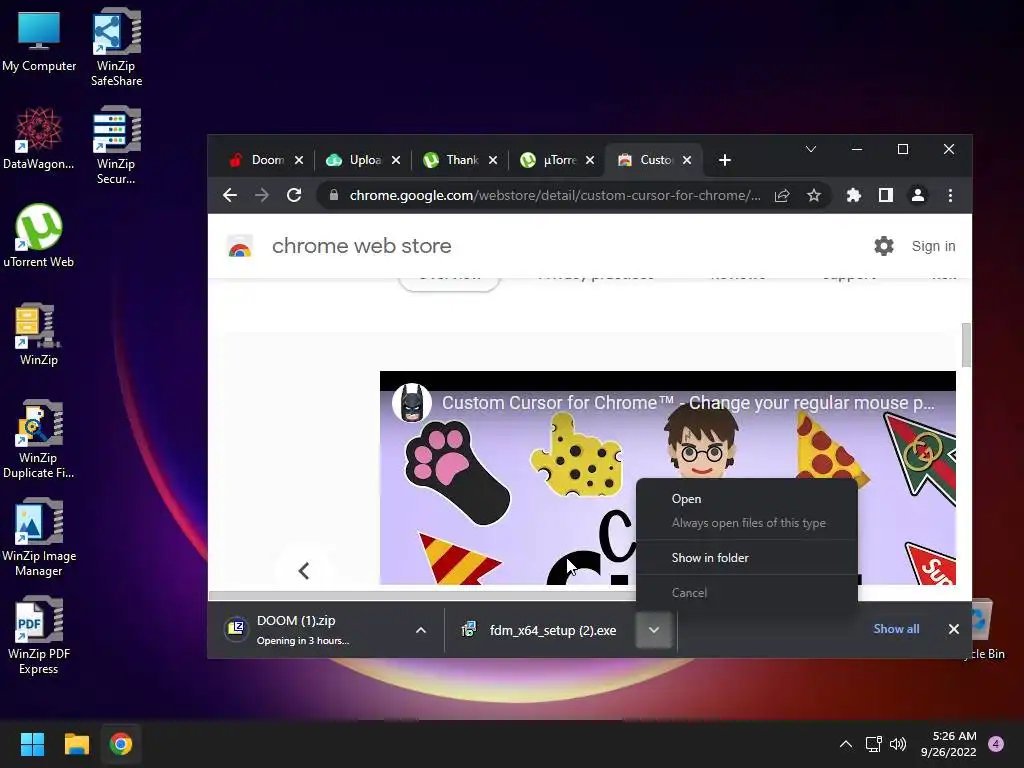Viewport: 1024px width, 768px height.
Task: Open volume control in system tray
Action: click(x=898, y=744)
